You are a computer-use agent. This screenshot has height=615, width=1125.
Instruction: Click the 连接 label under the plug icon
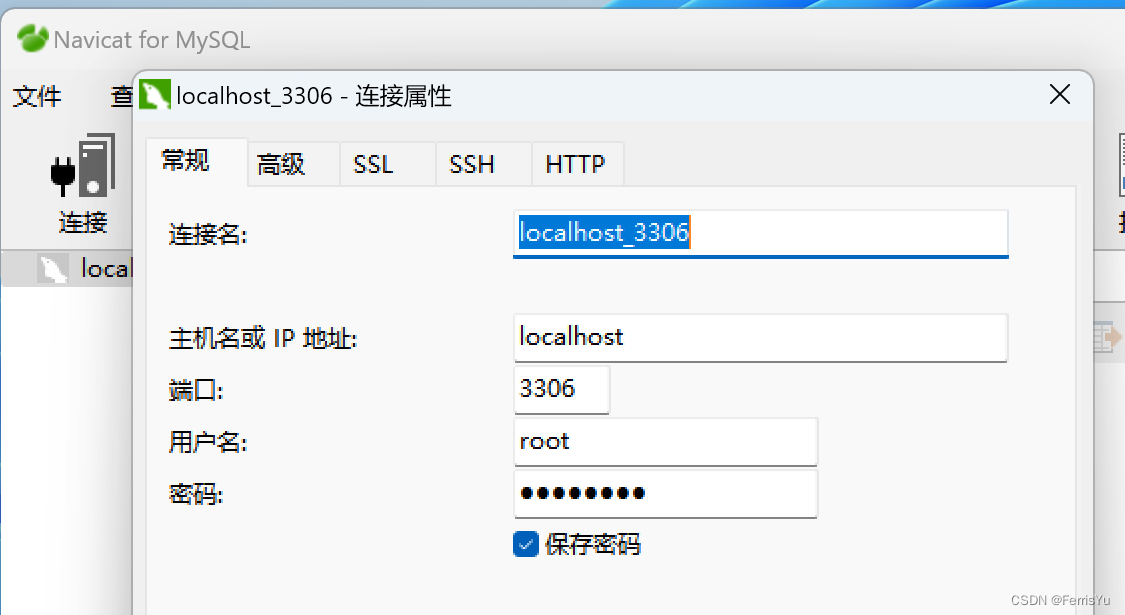[x=83, y=222]
